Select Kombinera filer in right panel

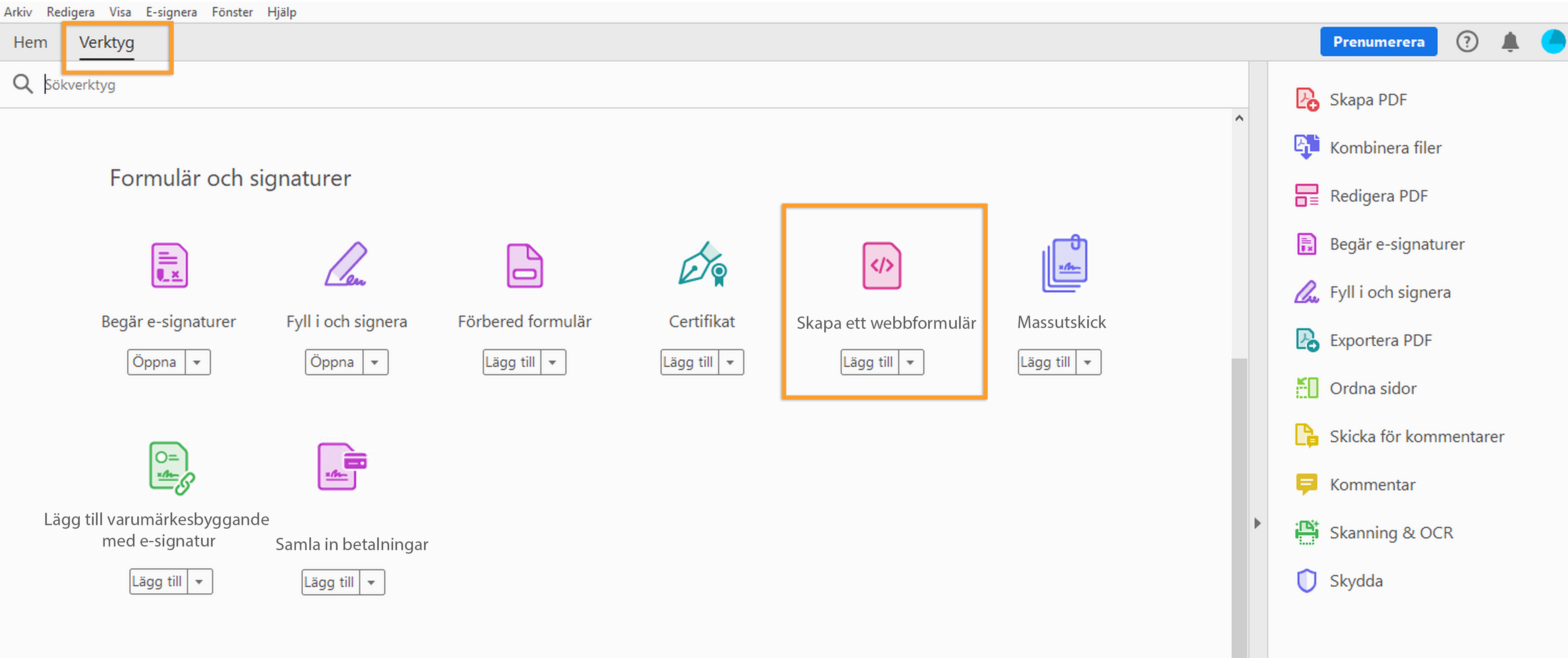1385,147
